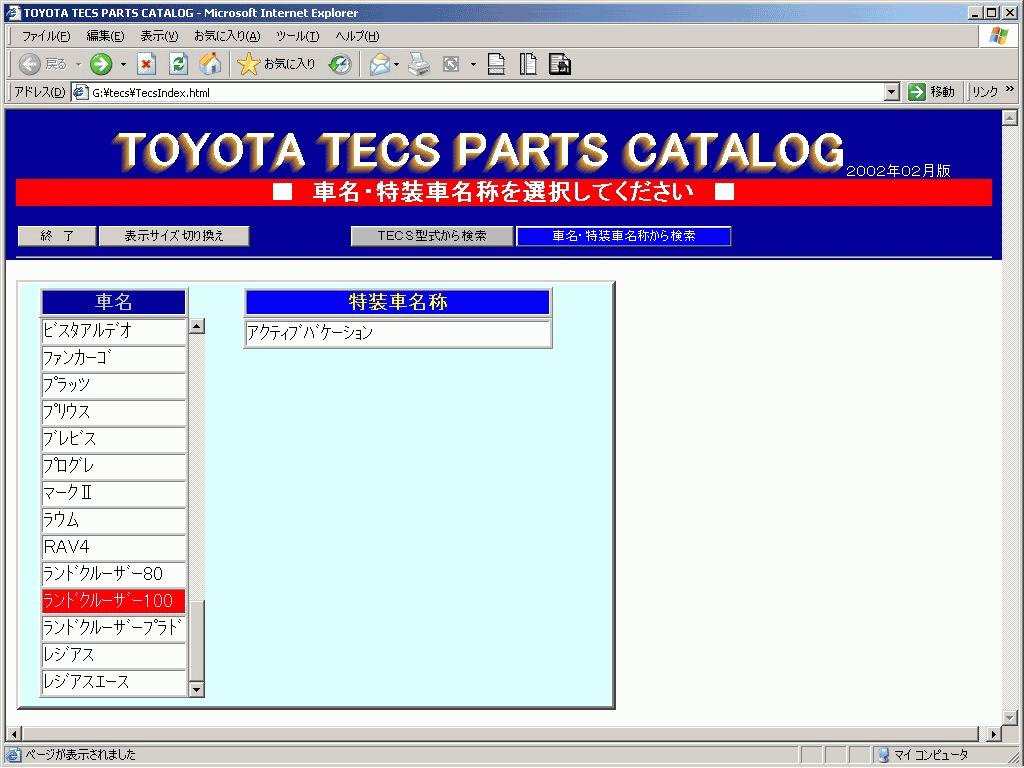Click TECS型式から検索 button
The image size is (1024, 768).
[432, 236]
